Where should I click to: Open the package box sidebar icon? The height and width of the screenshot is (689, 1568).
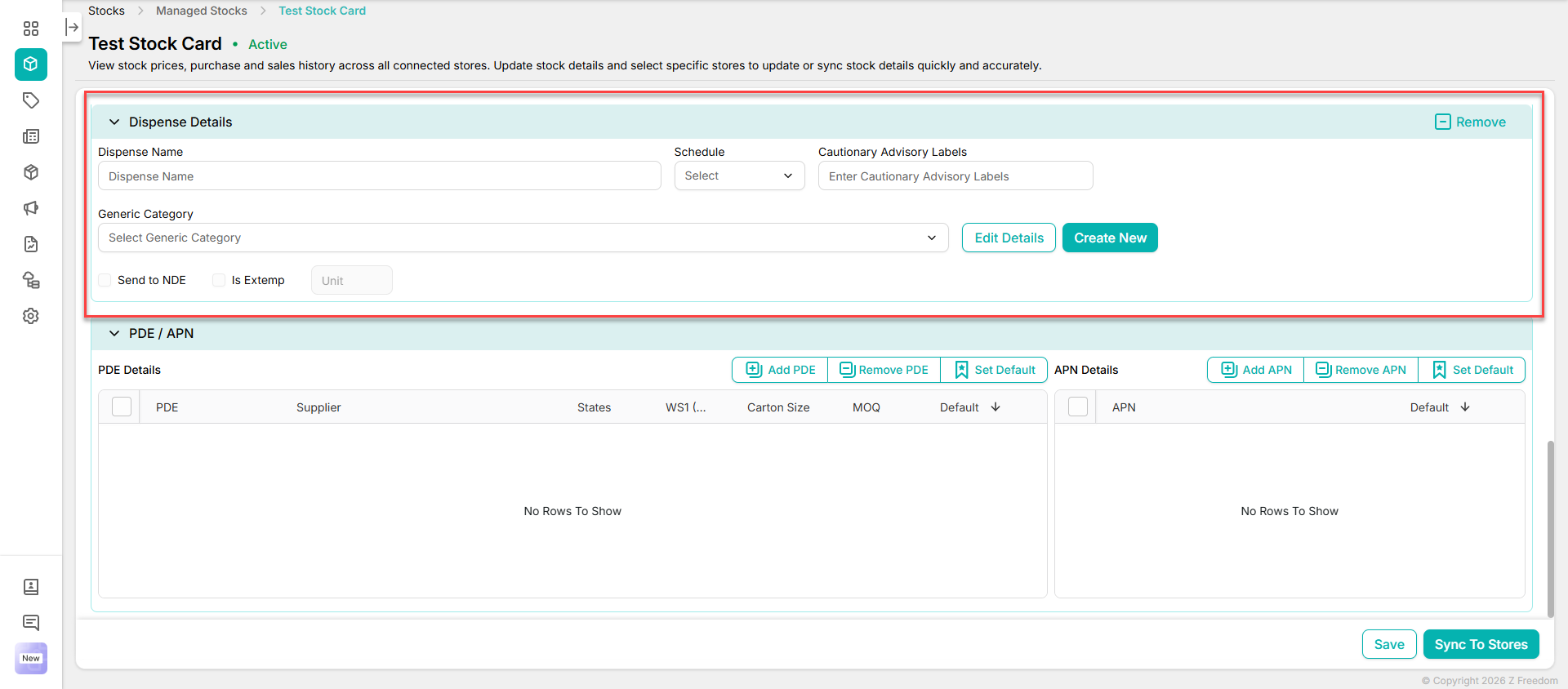tap(31, 172)
